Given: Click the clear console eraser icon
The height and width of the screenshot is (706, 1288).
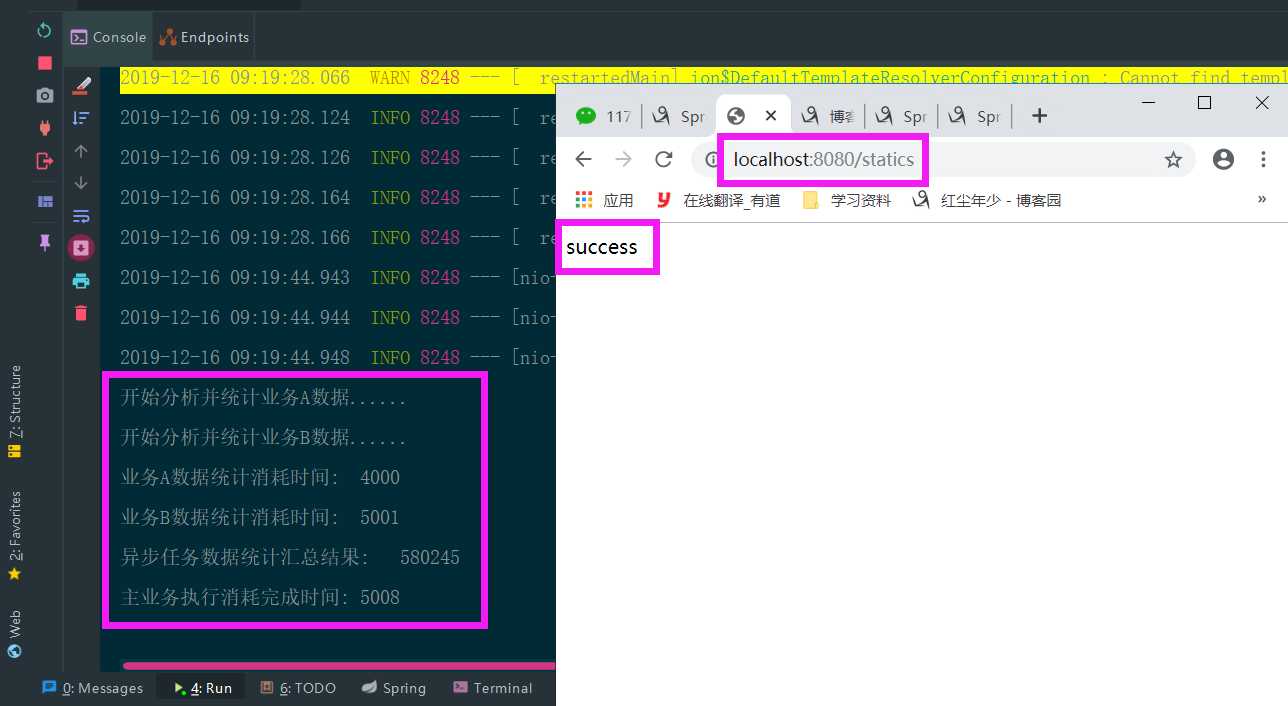Looking at the screenshot, I should point(81,86).
